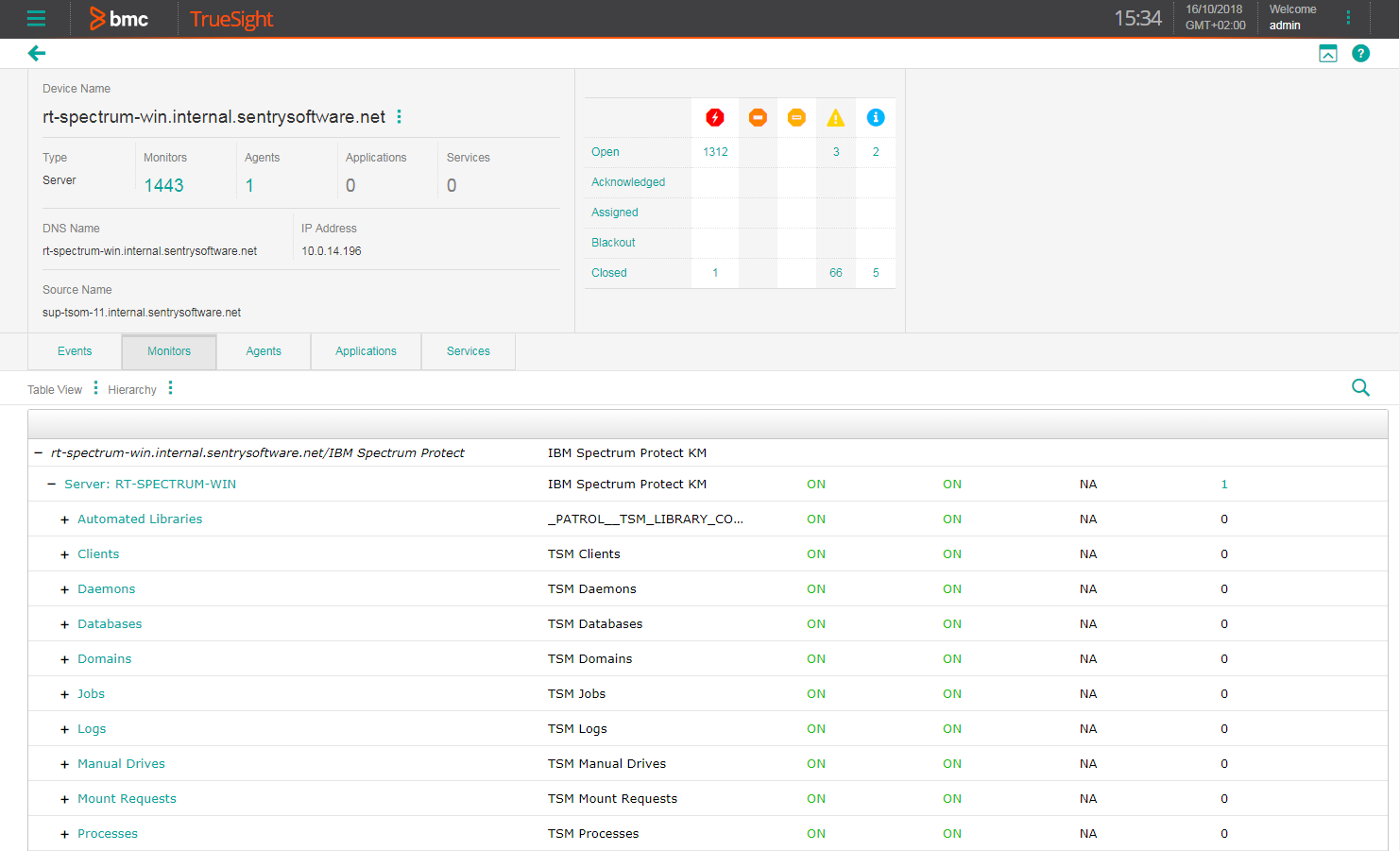This screenshot has width=1400, height=851.
Task: Click the blue information severity icon
Action: 875,117
